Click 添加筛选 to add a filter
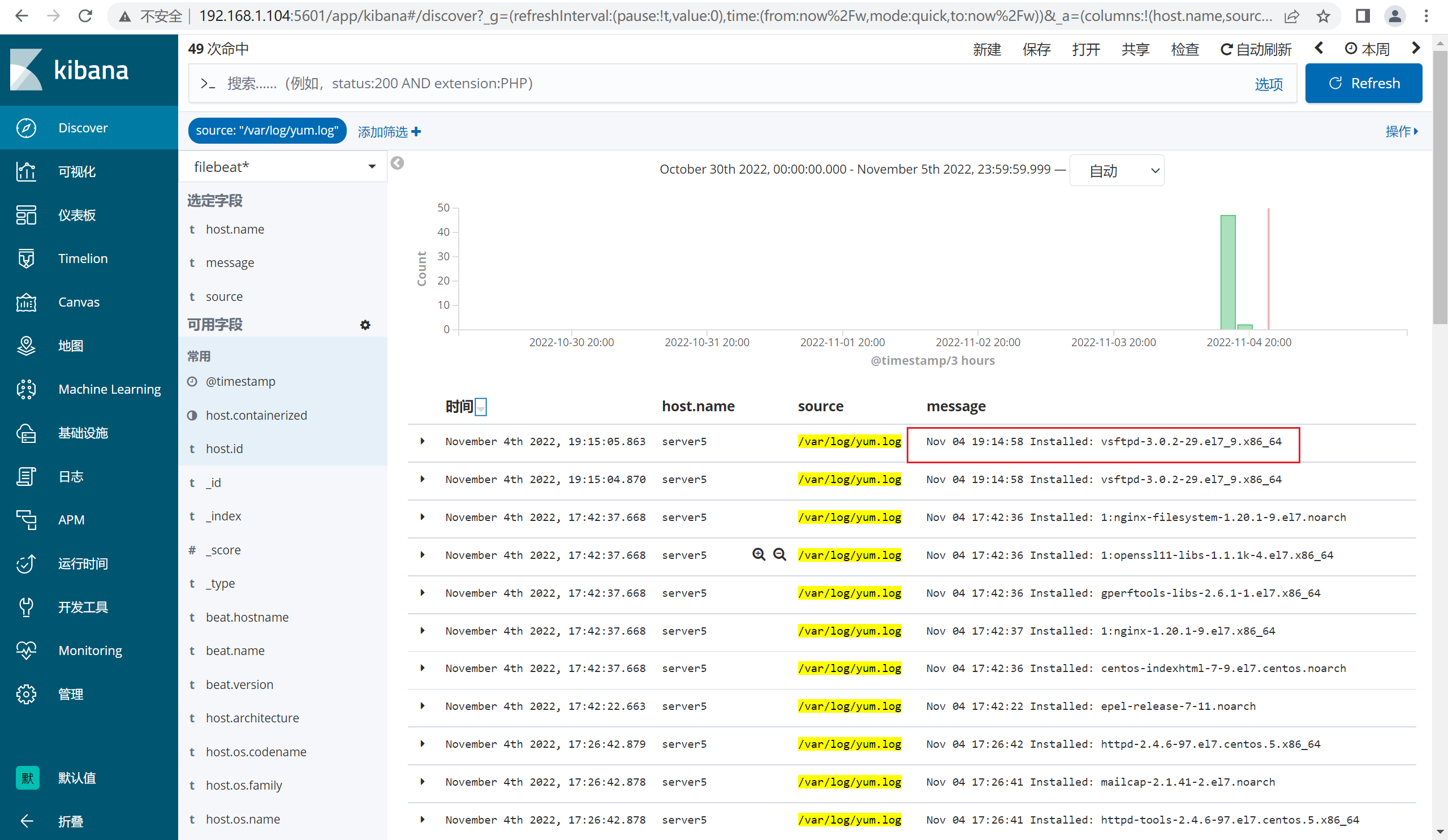This screenshot has width=1448, height=840. (x=390, y=132)
